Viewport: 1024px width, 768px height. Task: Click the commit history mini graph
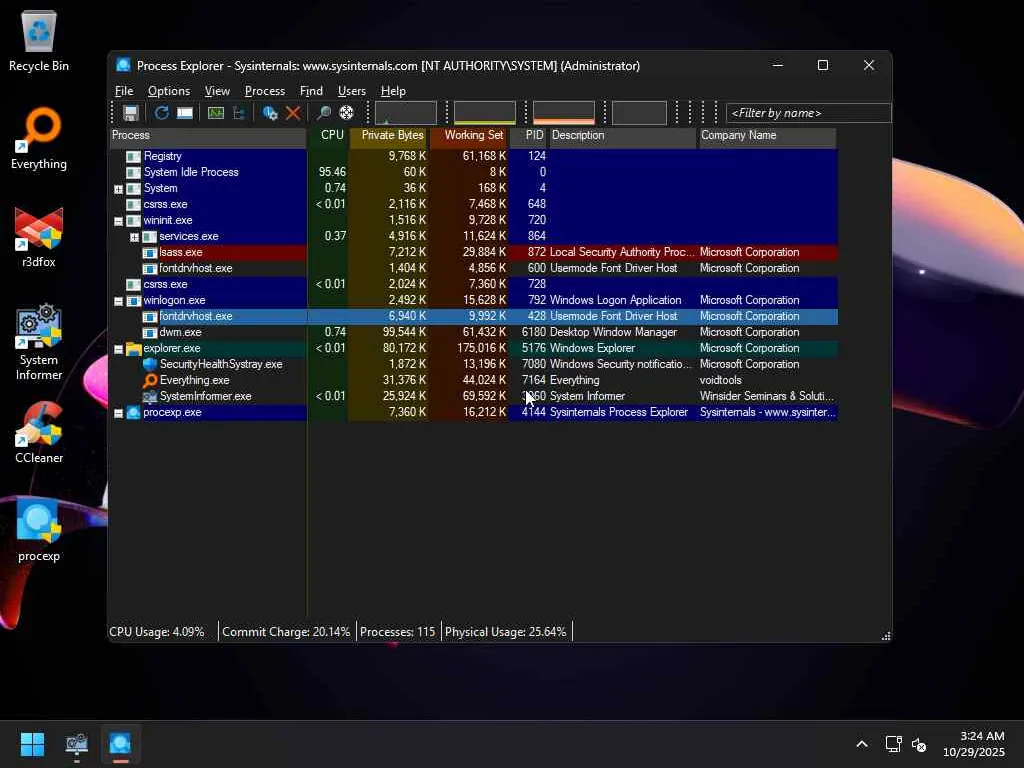(485, 112)
